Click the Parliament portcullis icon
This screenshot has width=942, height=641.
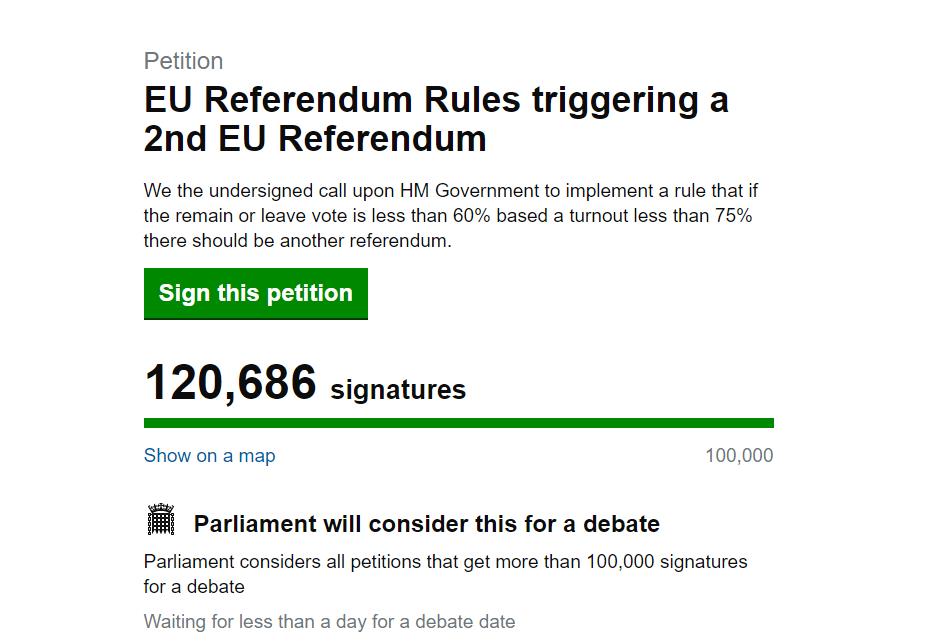161,521
